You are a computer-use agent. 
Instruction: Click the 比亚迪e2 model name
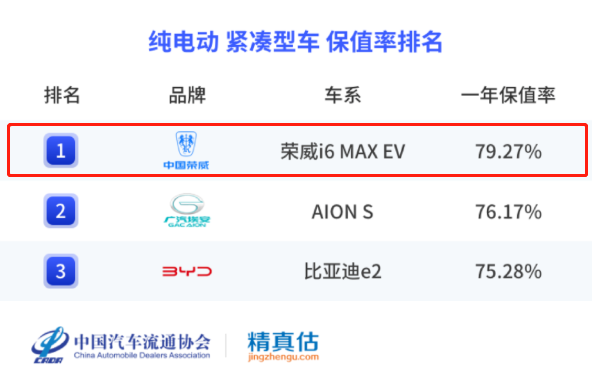point(343,271)
